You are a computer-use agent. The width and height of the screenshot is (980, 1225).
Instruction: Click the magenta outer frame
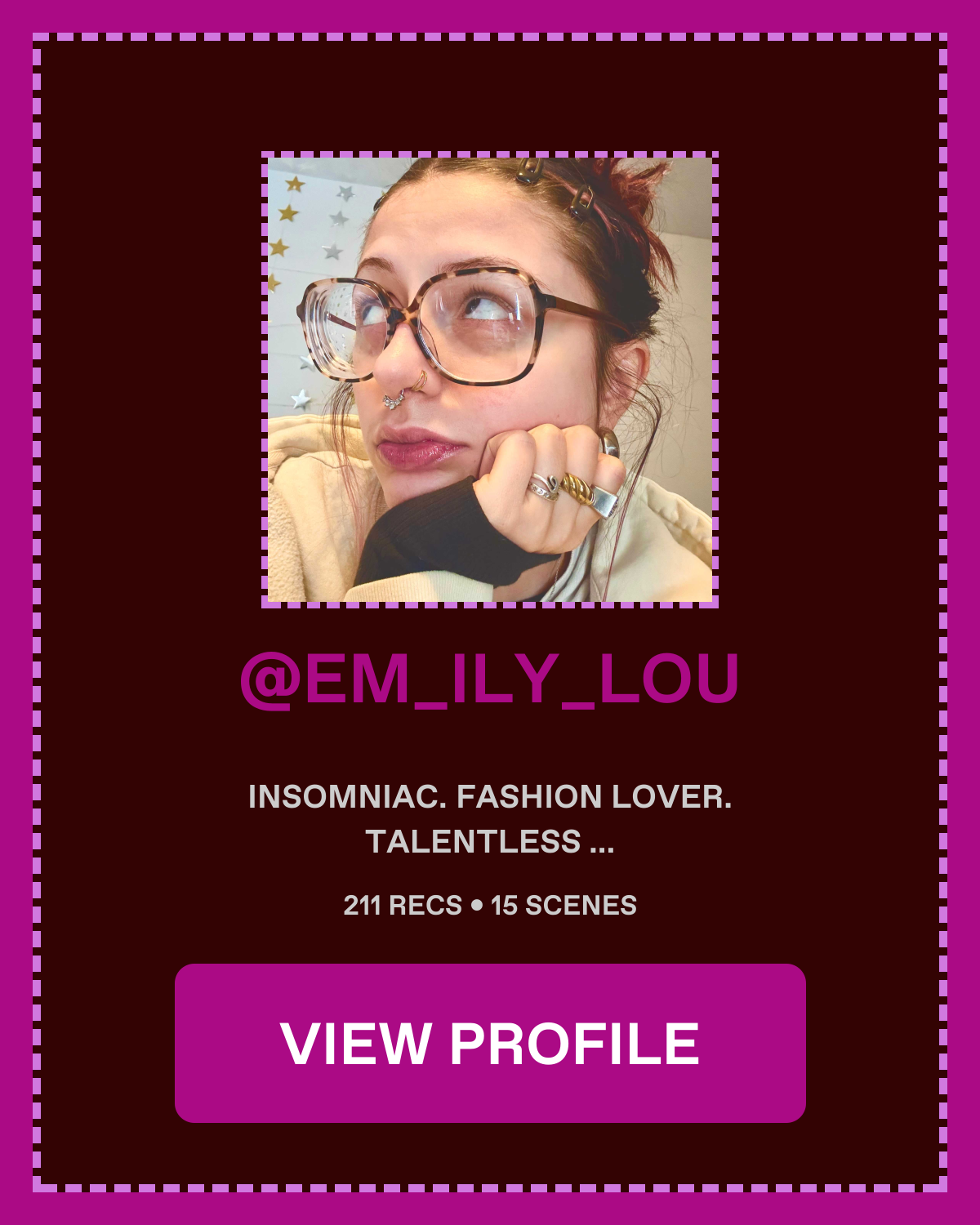click(490, 15)
